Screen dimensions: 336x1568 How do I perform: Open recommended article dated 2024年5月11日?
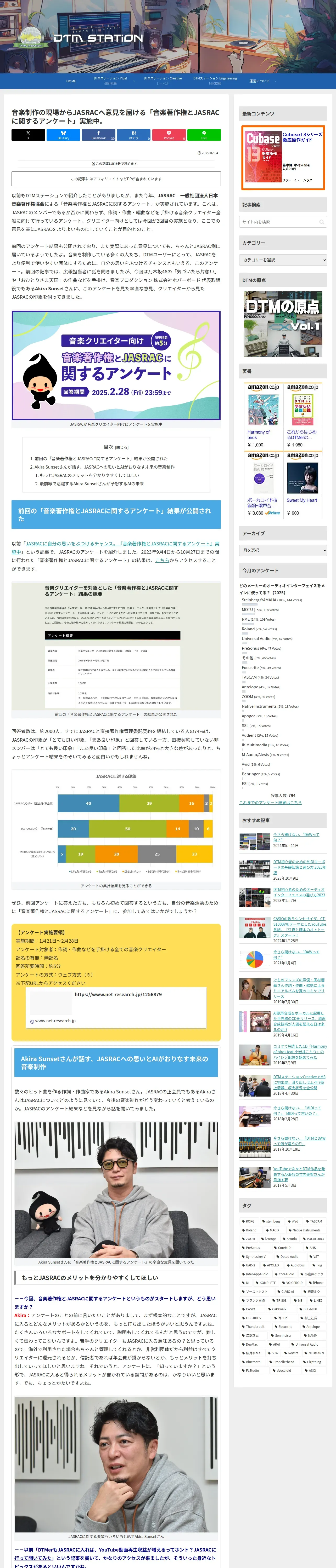point(283,841)
